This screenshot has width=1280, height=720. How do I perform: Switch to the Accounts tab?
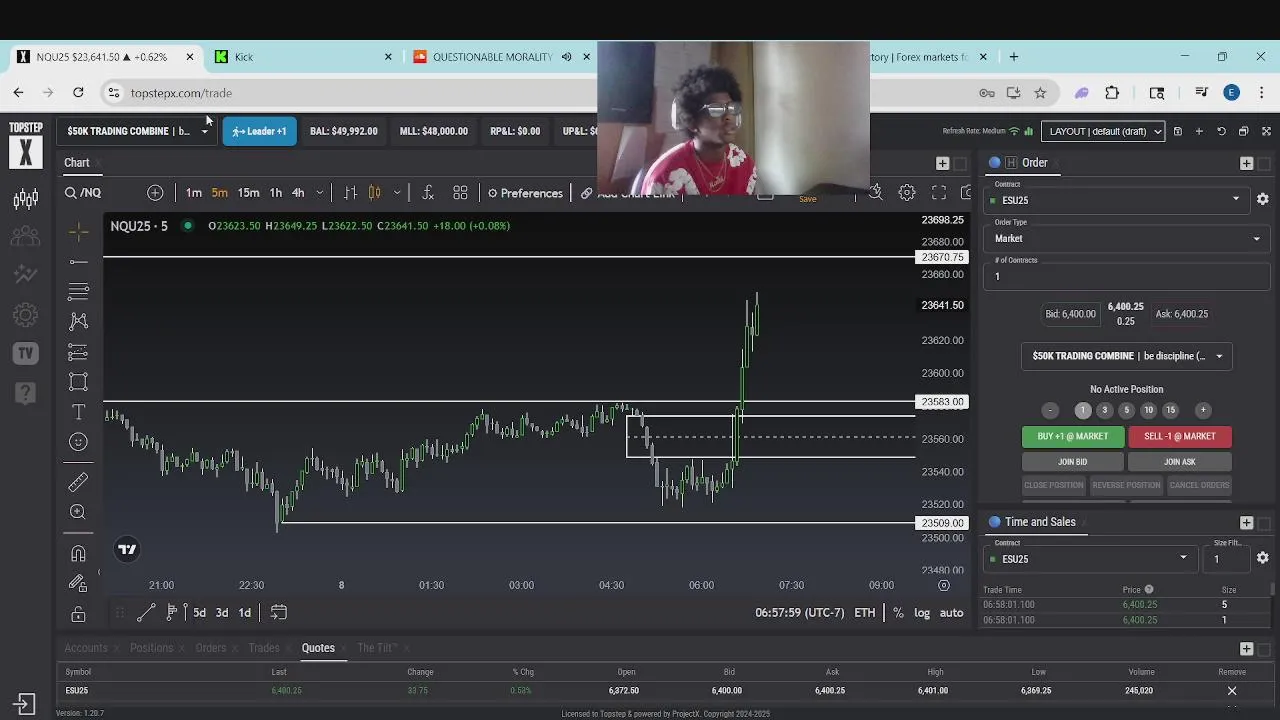86,648
